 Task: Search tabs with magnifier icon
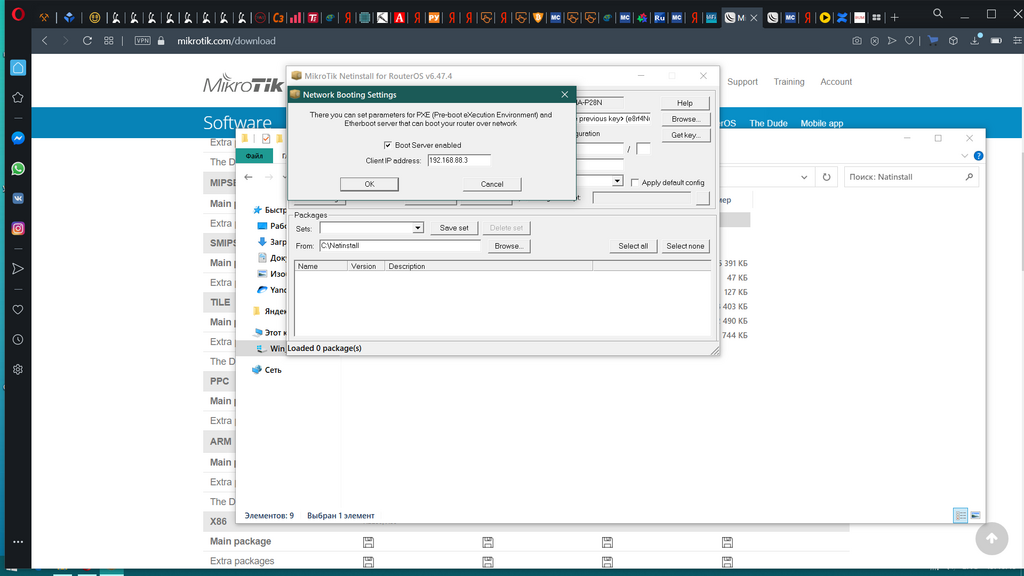tap(938, 14)
